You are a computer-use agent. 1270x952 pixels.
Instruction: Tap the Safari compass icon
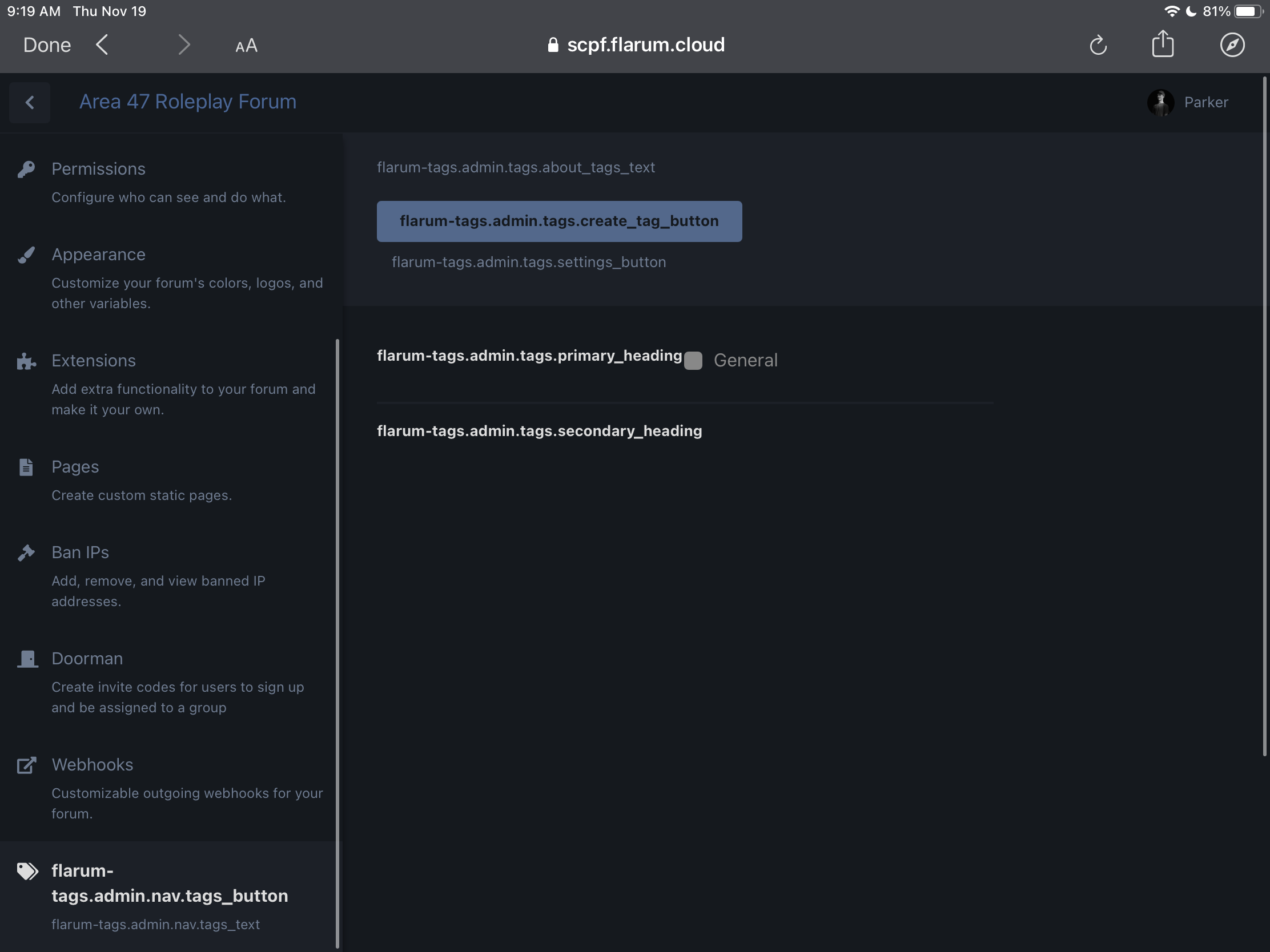1233,45
